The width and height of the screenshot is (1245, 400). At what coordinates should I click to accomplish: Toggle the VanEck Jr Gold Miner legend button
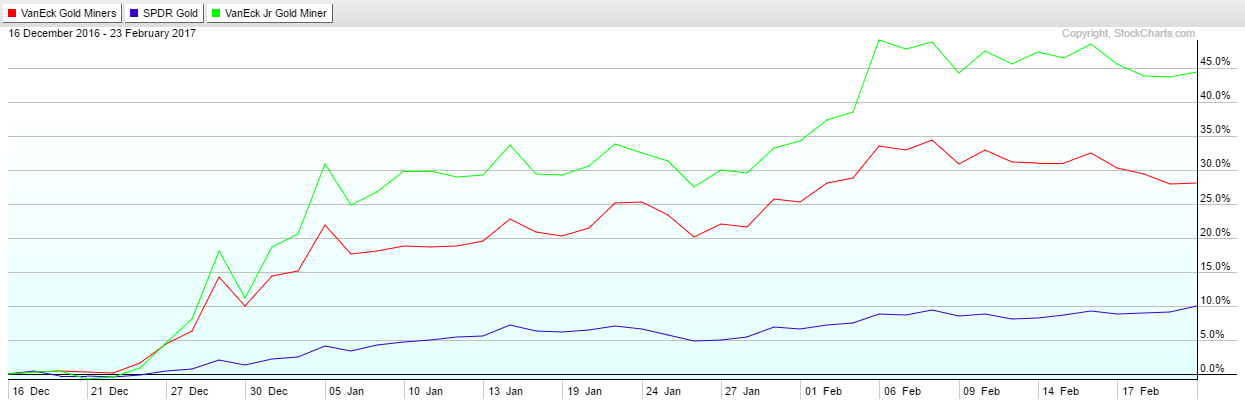click(x=270, y=14)
